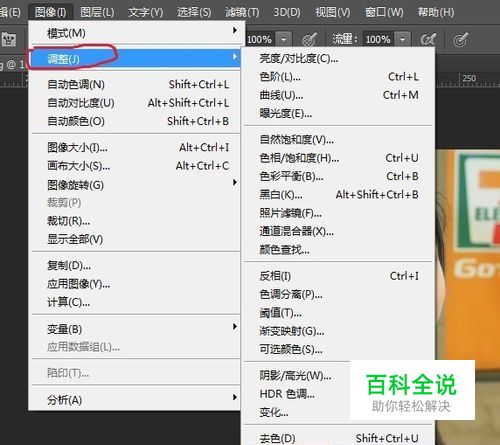This screenshot has width=500, height=445.
Task: Open 图像大小(I) dialog
Action: (136, 147)
